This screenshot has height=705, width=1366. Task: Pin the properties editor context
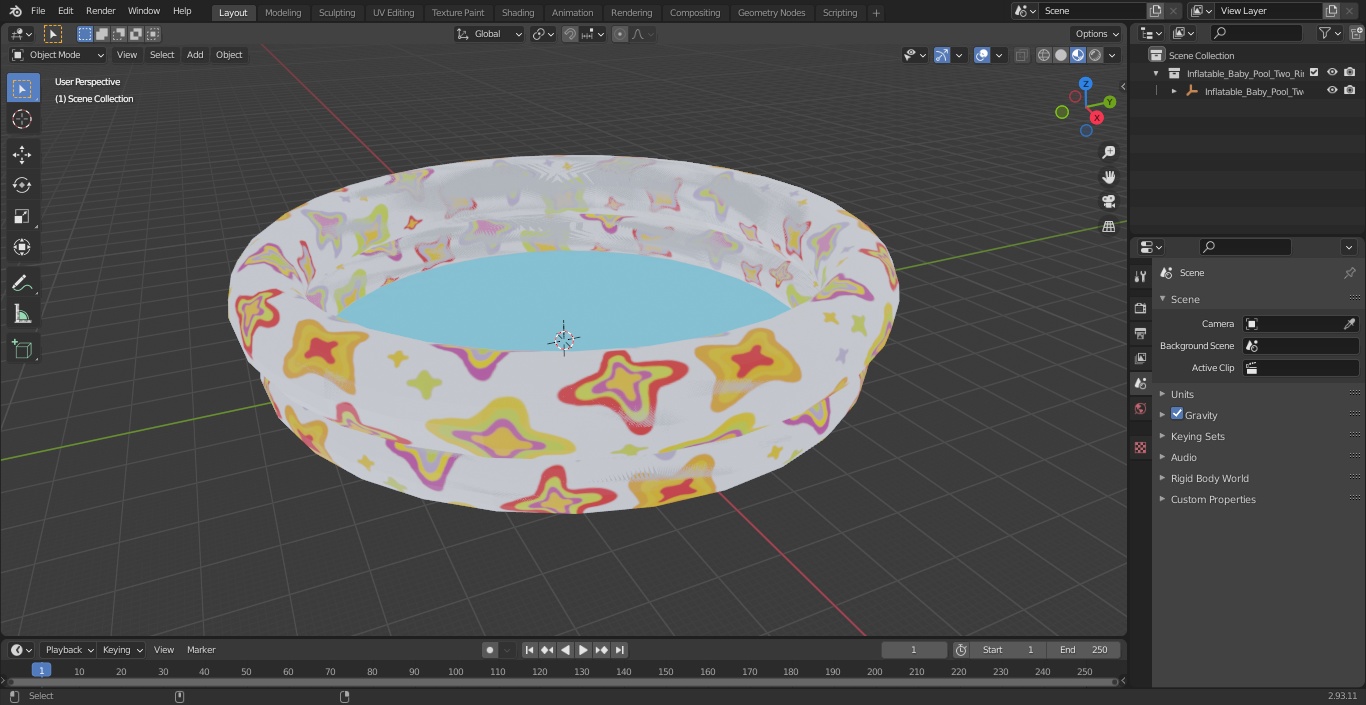tap(1349, 273)
